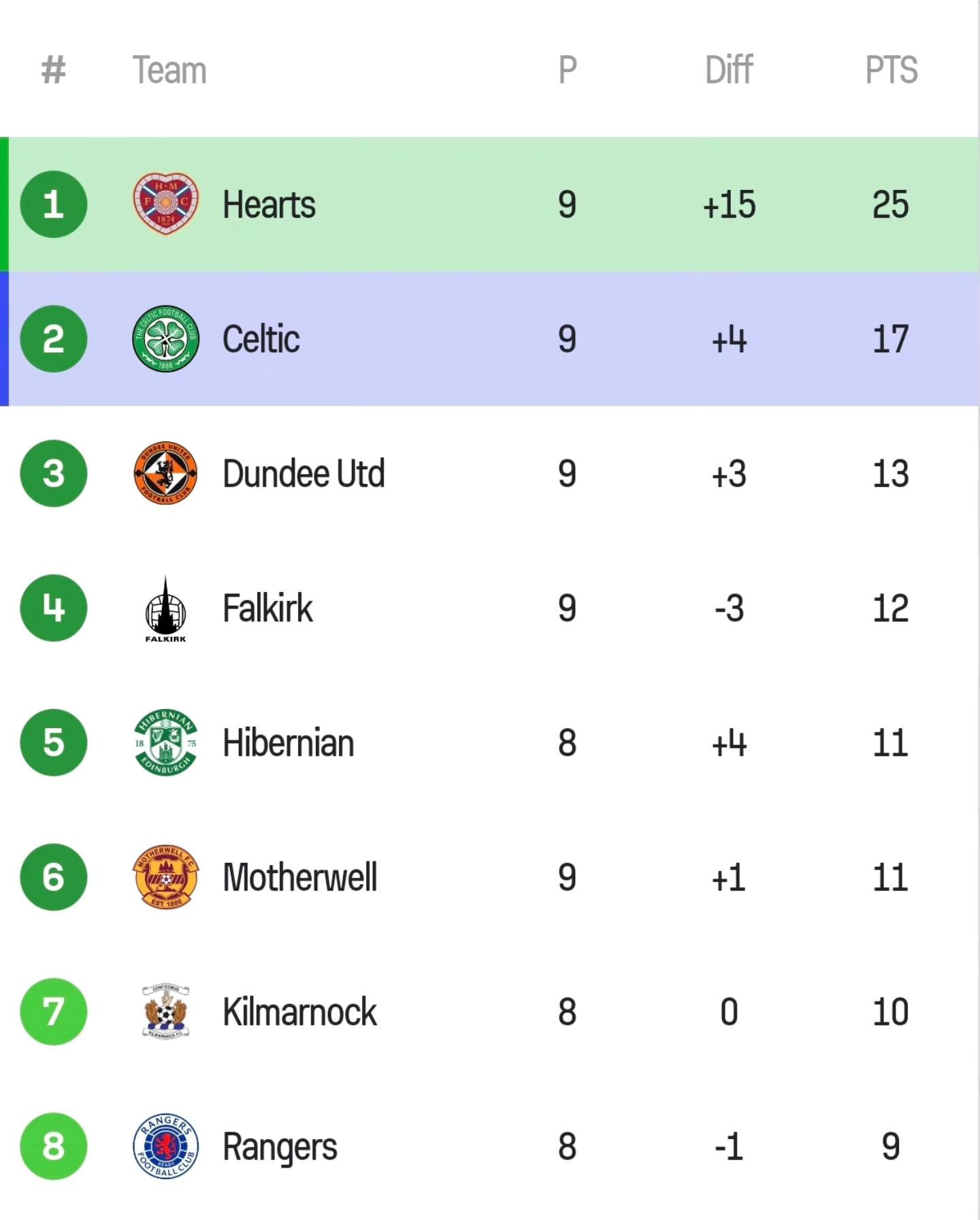Viewport: 980px width, 1220px height.
Task: Select Rangers points value 9
Action: pyautogui.click(x=891, y=1147)
